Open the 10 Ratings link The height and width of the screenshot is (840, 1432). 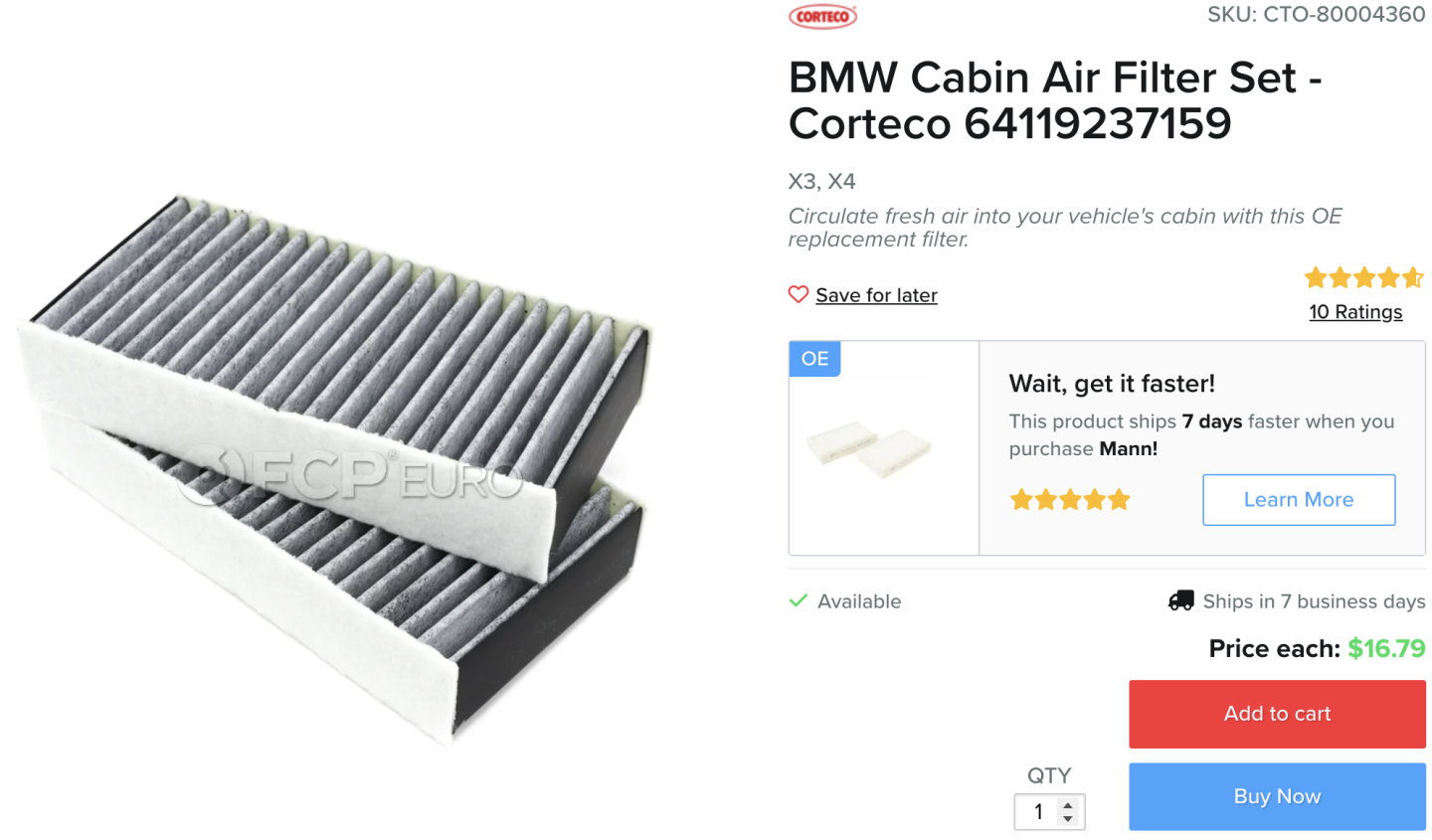tap(1355, 312)
